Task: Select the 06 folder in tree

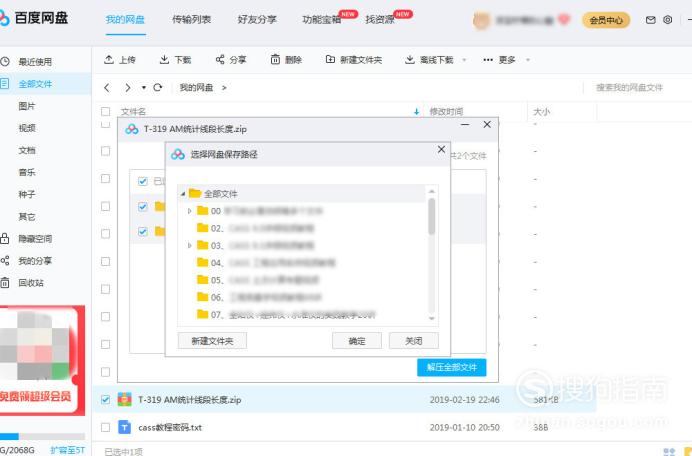Action: (260, 297)
